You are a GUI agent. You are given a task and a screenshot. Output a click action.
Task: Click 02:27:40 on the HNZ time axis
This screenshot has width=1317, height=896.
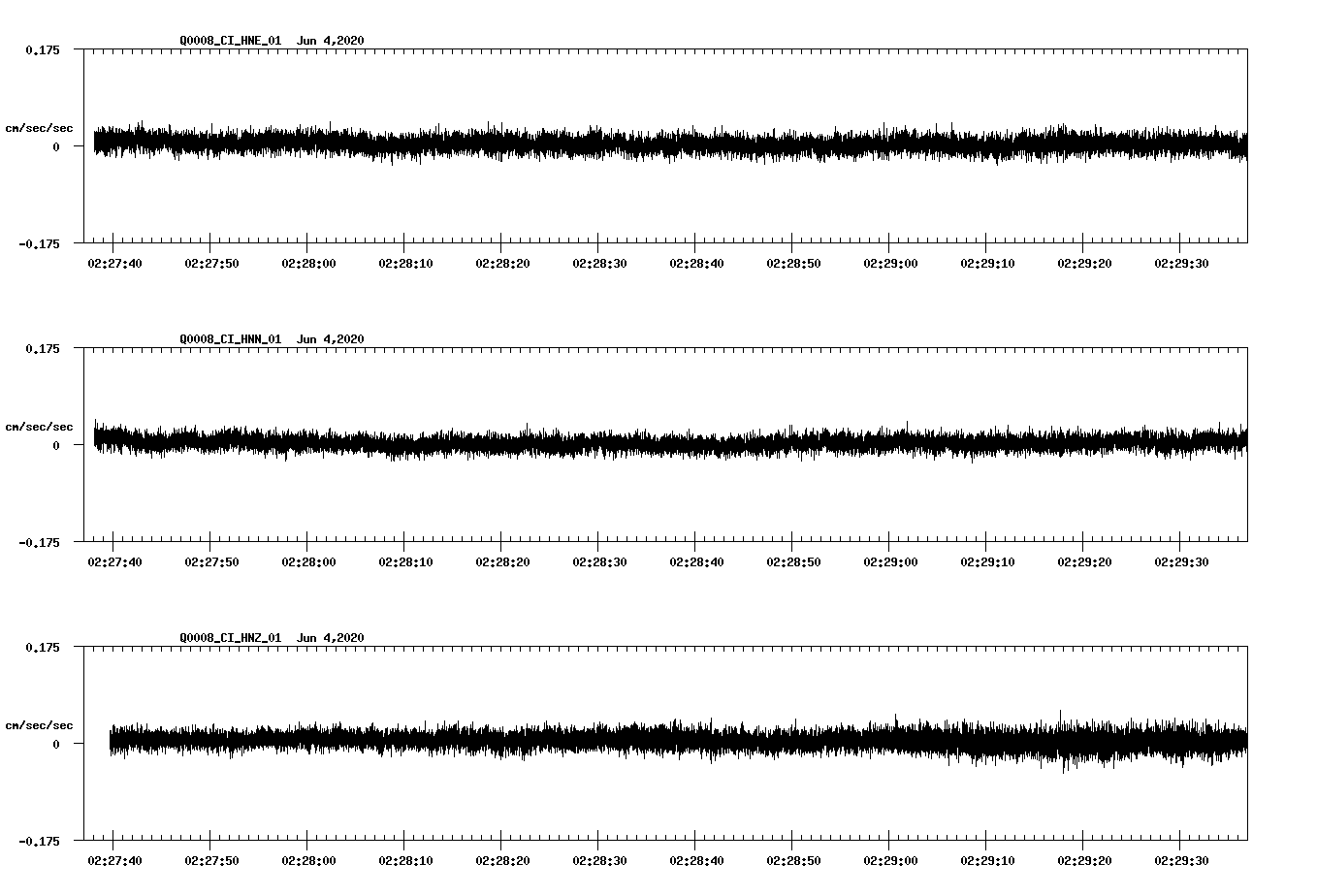click(x=114, y=860)
